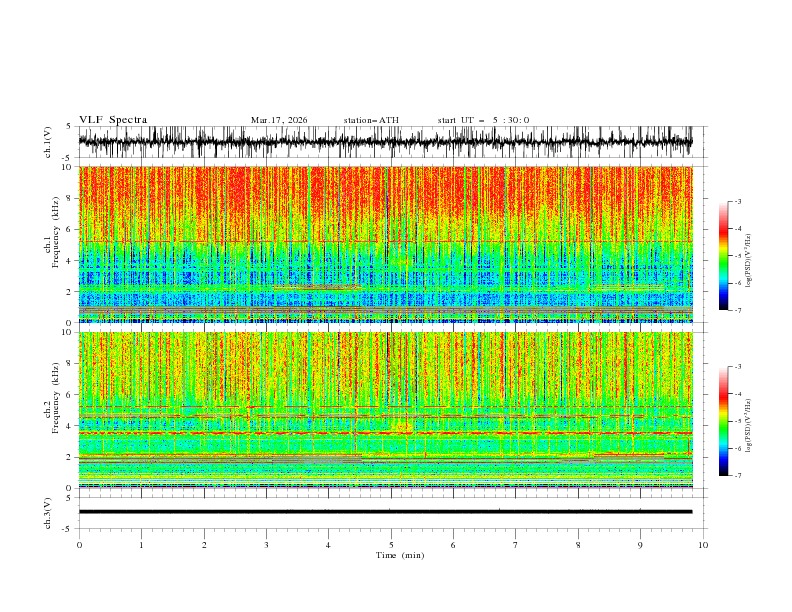This screenshot has width=792, height=612.
Task: Click time axis tick label "3"
Action: click(x=266, y=545)
